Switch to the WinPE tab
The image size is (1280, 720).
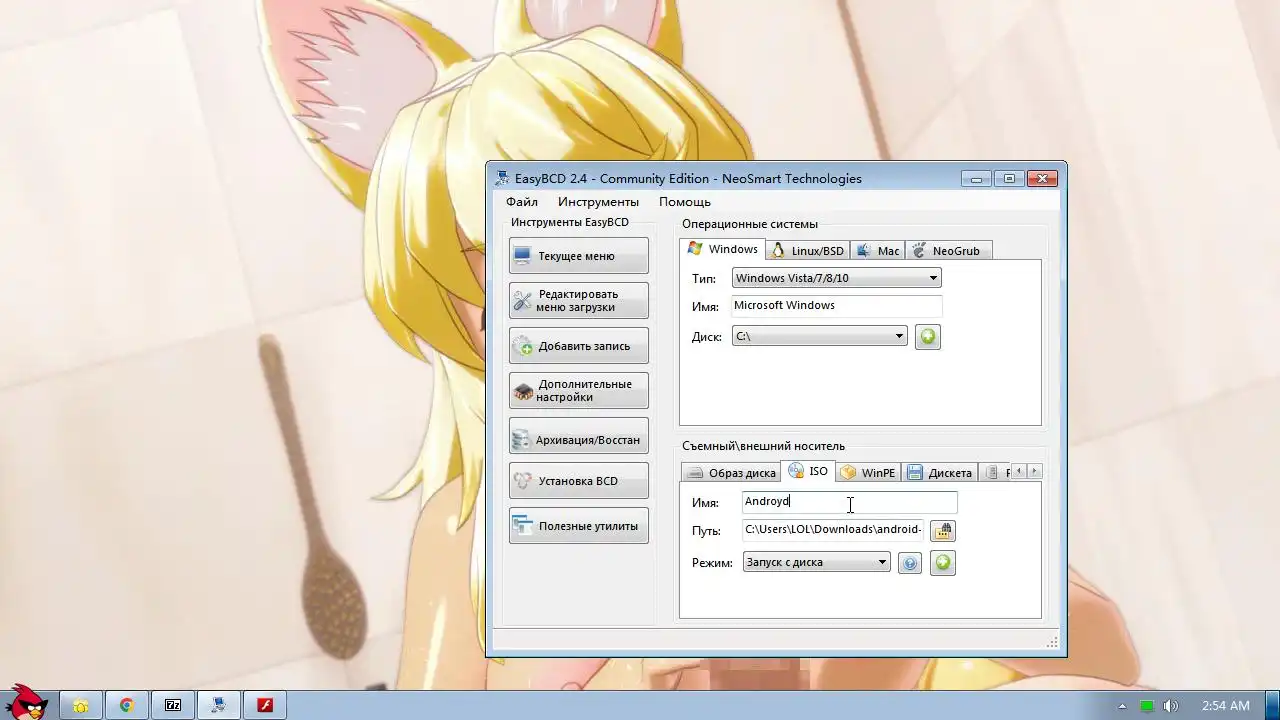coord(868,473)
